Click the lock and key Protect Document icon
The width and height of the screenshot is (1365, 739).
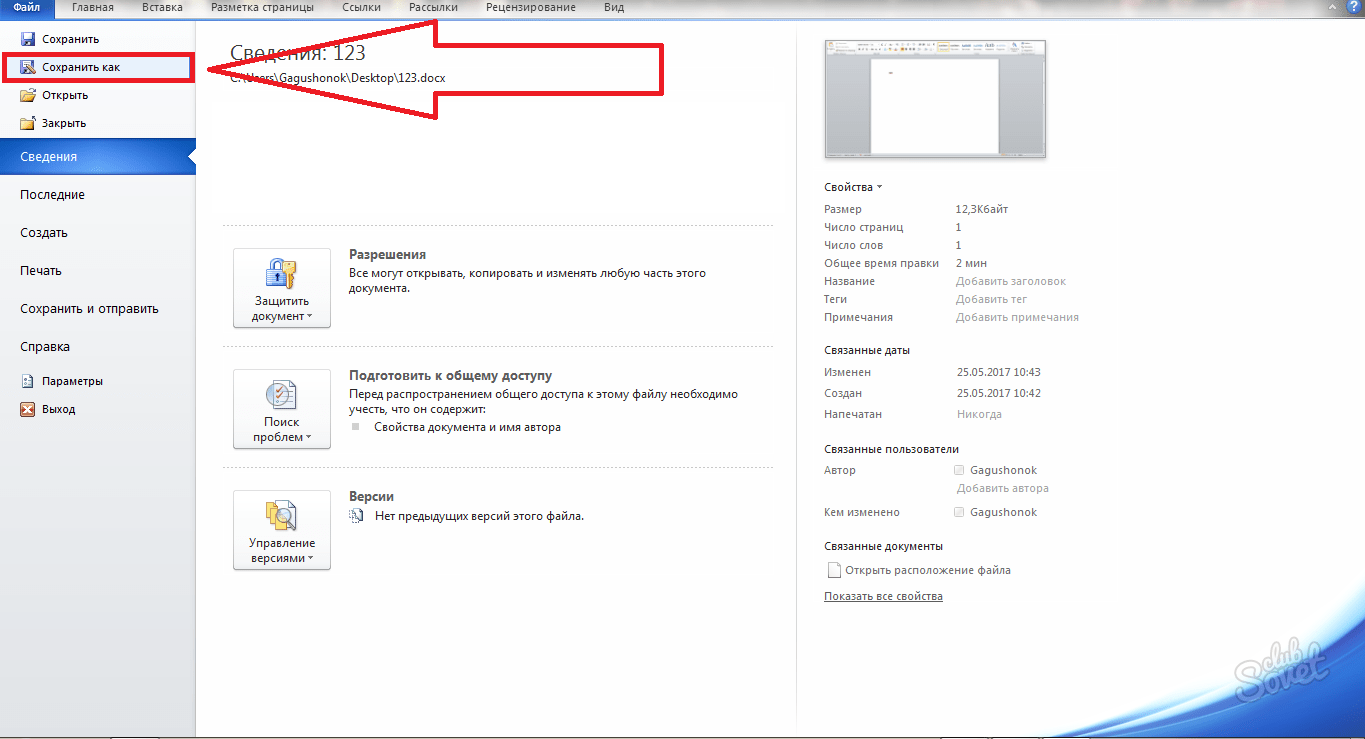(281, 273)
